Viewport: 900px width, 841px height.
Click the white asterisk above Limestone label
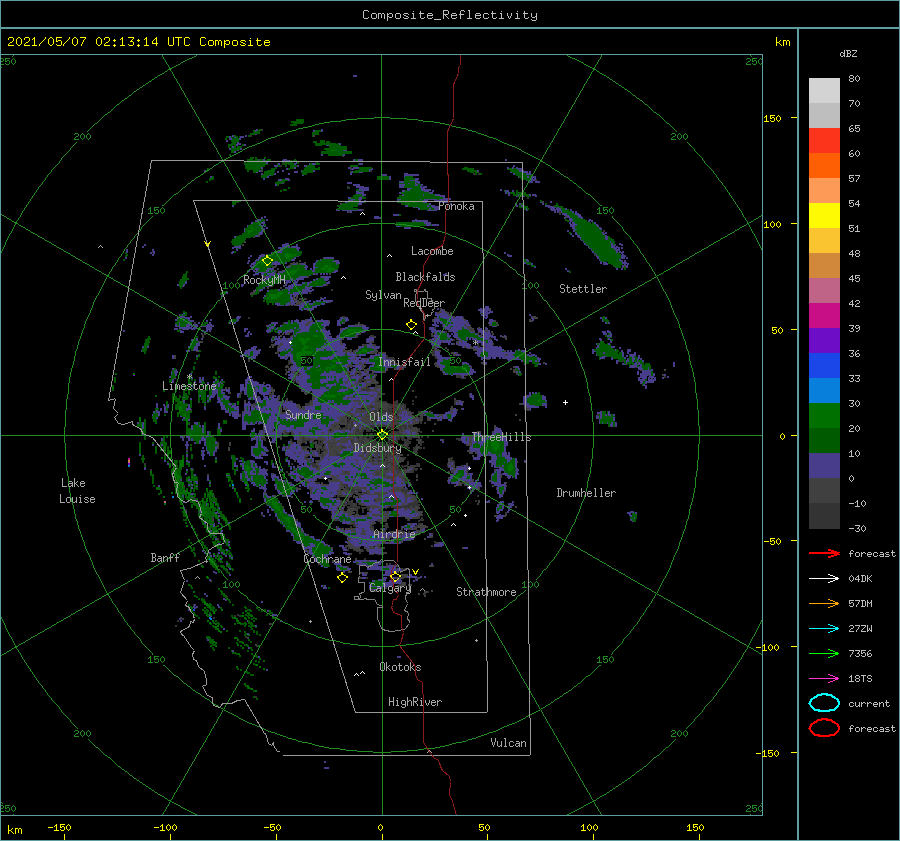(x=189, y=377)
